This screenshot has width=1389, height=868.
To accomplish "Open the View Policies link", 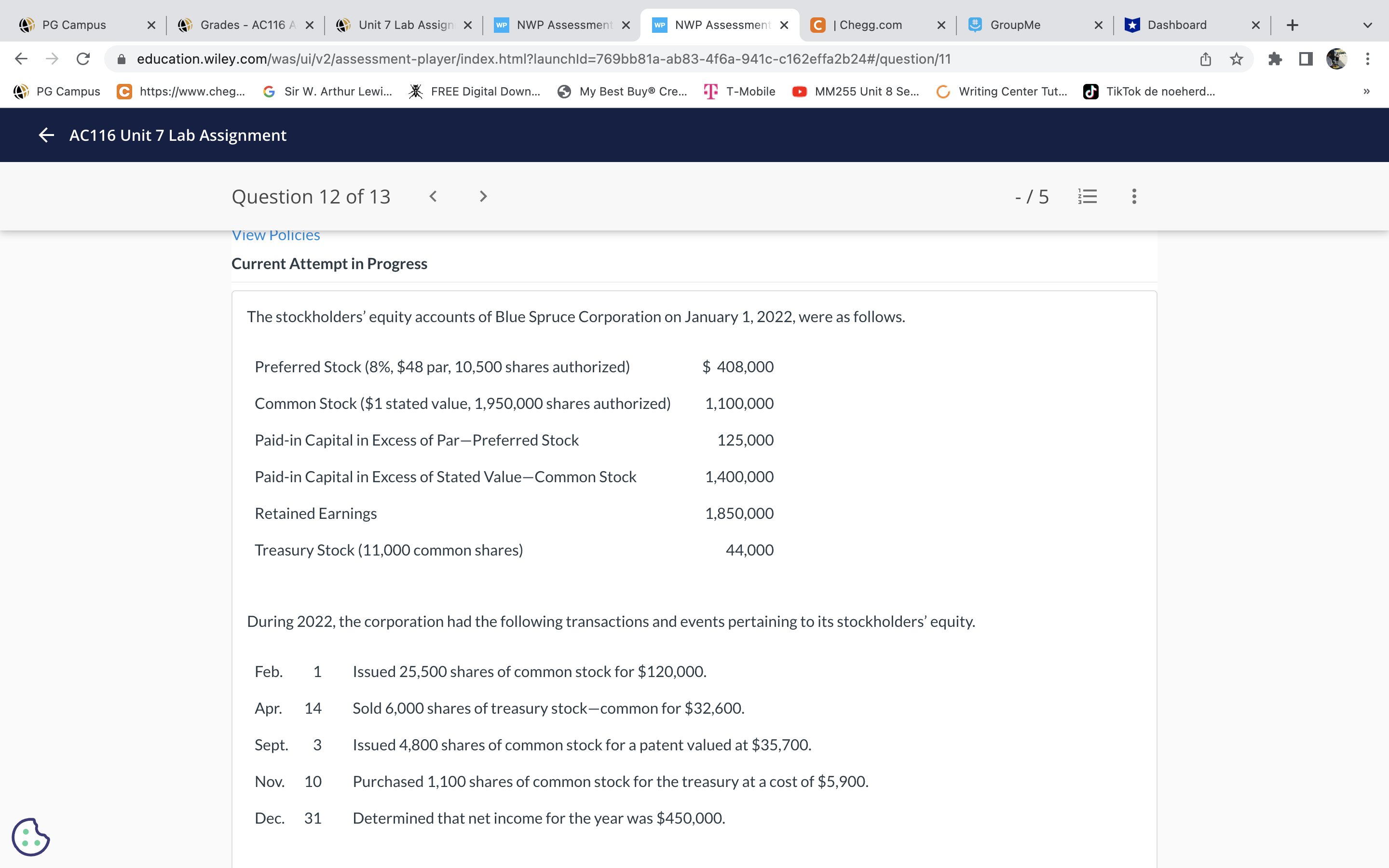I will [275, 235].
